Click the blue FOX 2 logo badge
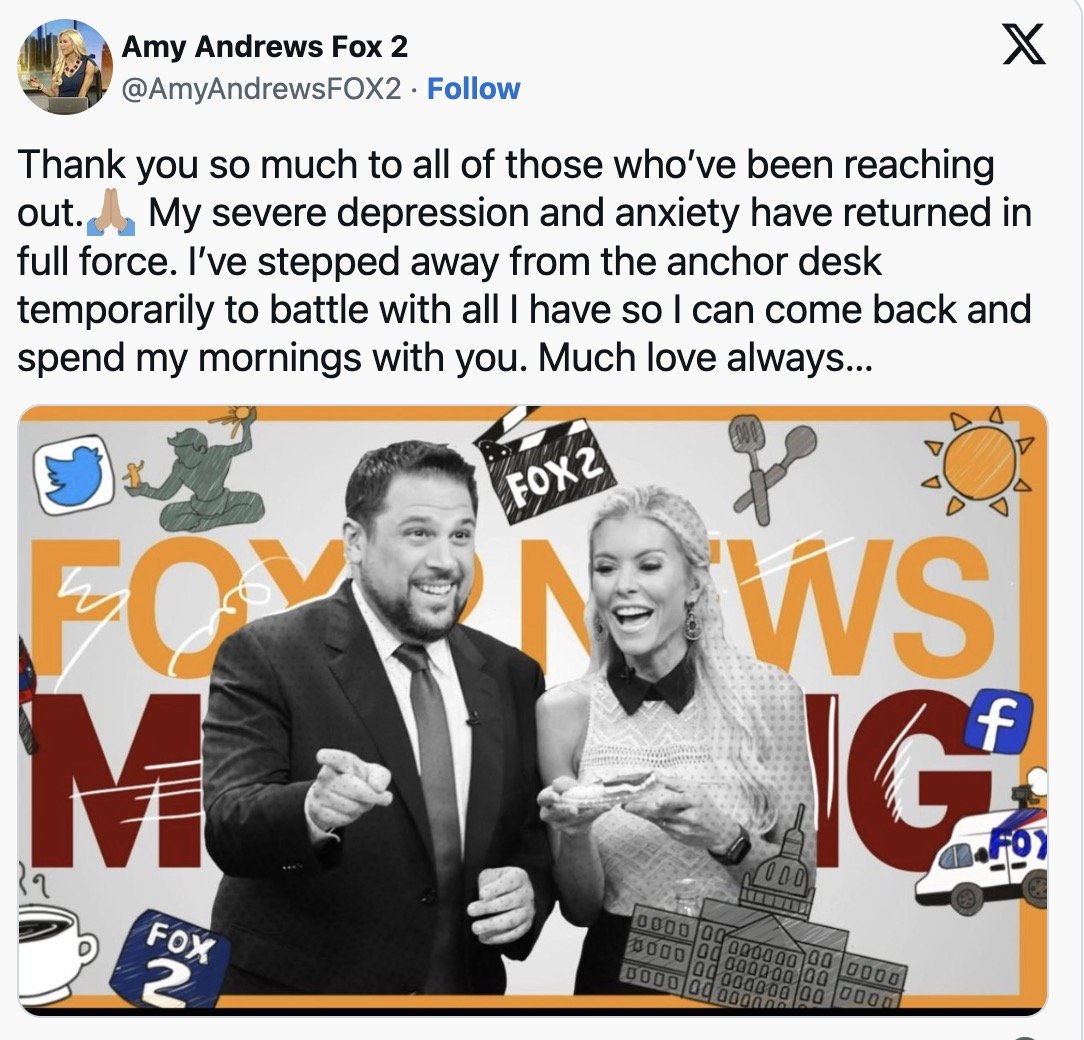The image size is (1084, 1040). [171, 958]
